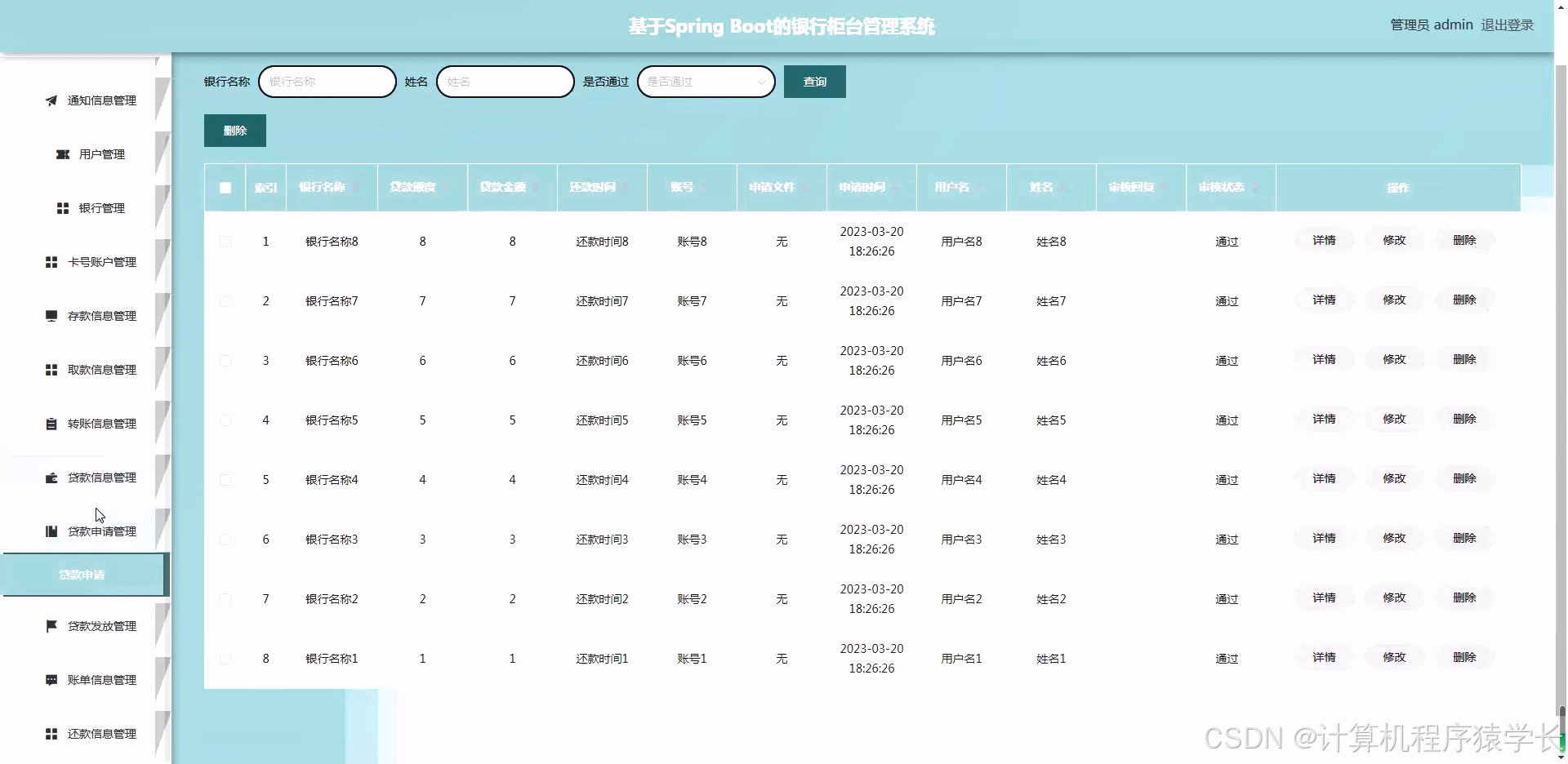1568x764 pixels.
Task: Select the 存款信息管理 speech-bubble icon
Action: point(51,315)
